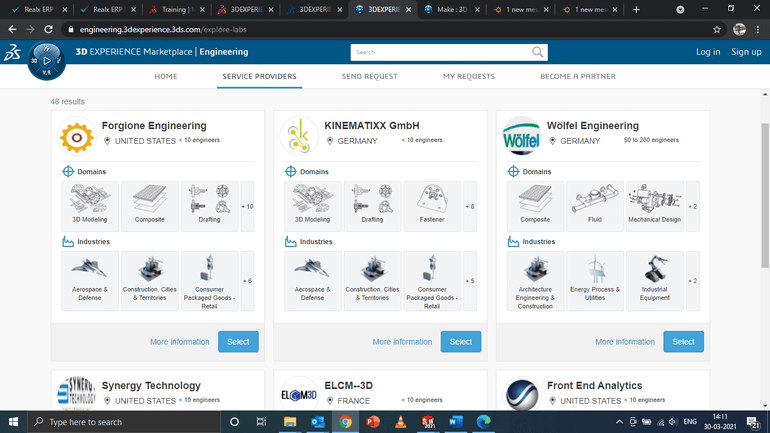Open MY REQUESTS tab
Viewport: 770px width, 433px height.
pyautogui.click(x=469, y=77)
